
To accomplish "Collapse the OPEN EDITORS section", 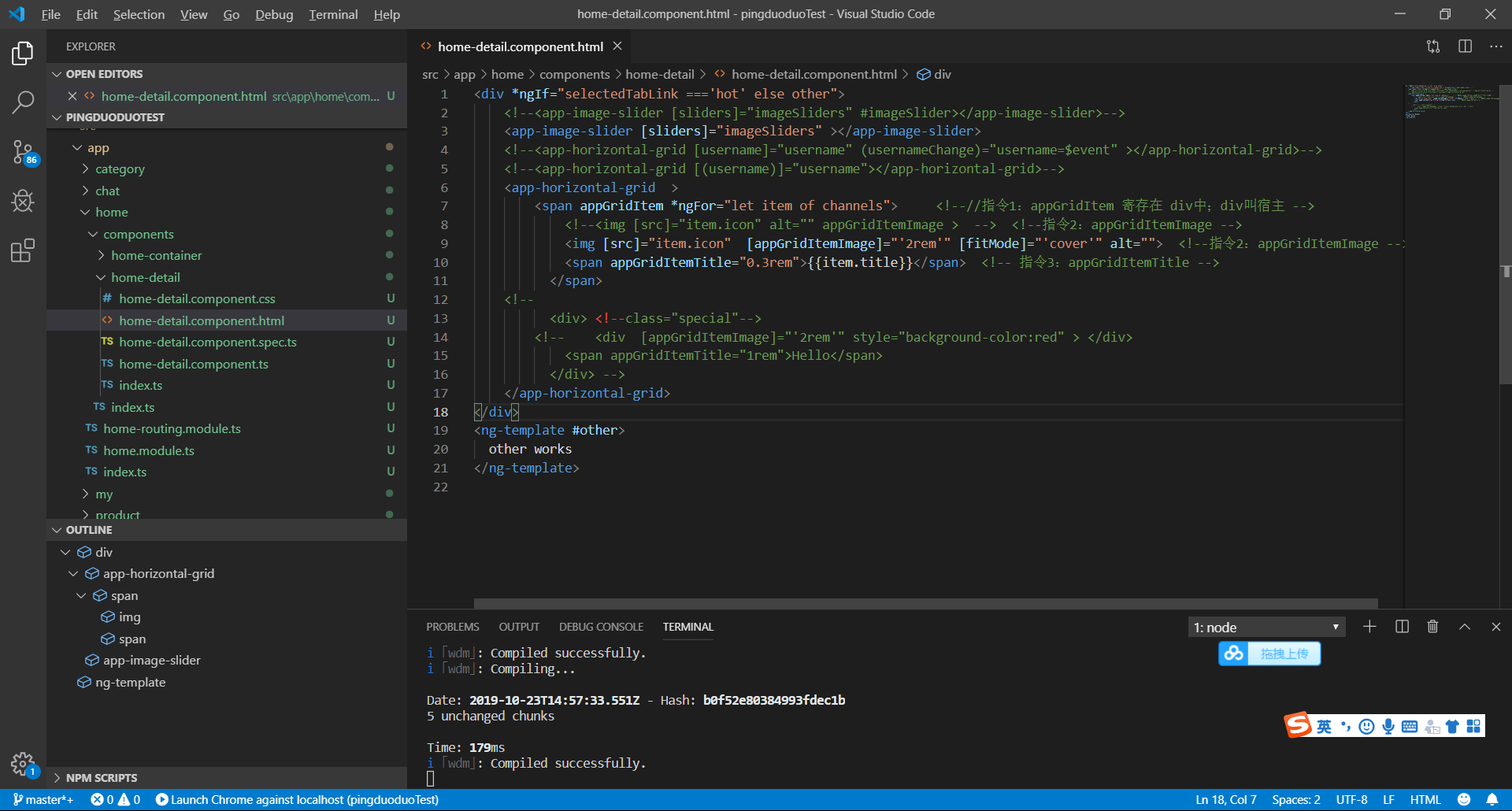I will tap(227, 74).
